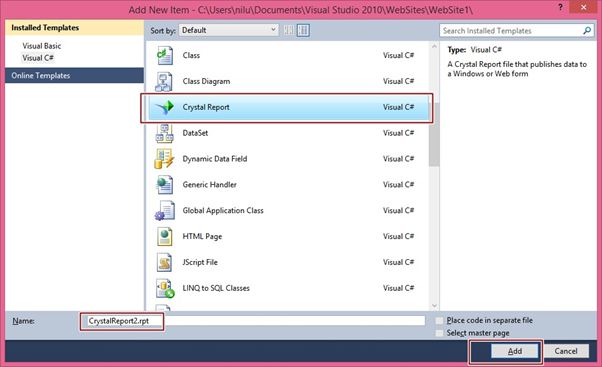Switch to small icons view
This screenshot has height=367, width=602.
[x=289, y=30]
